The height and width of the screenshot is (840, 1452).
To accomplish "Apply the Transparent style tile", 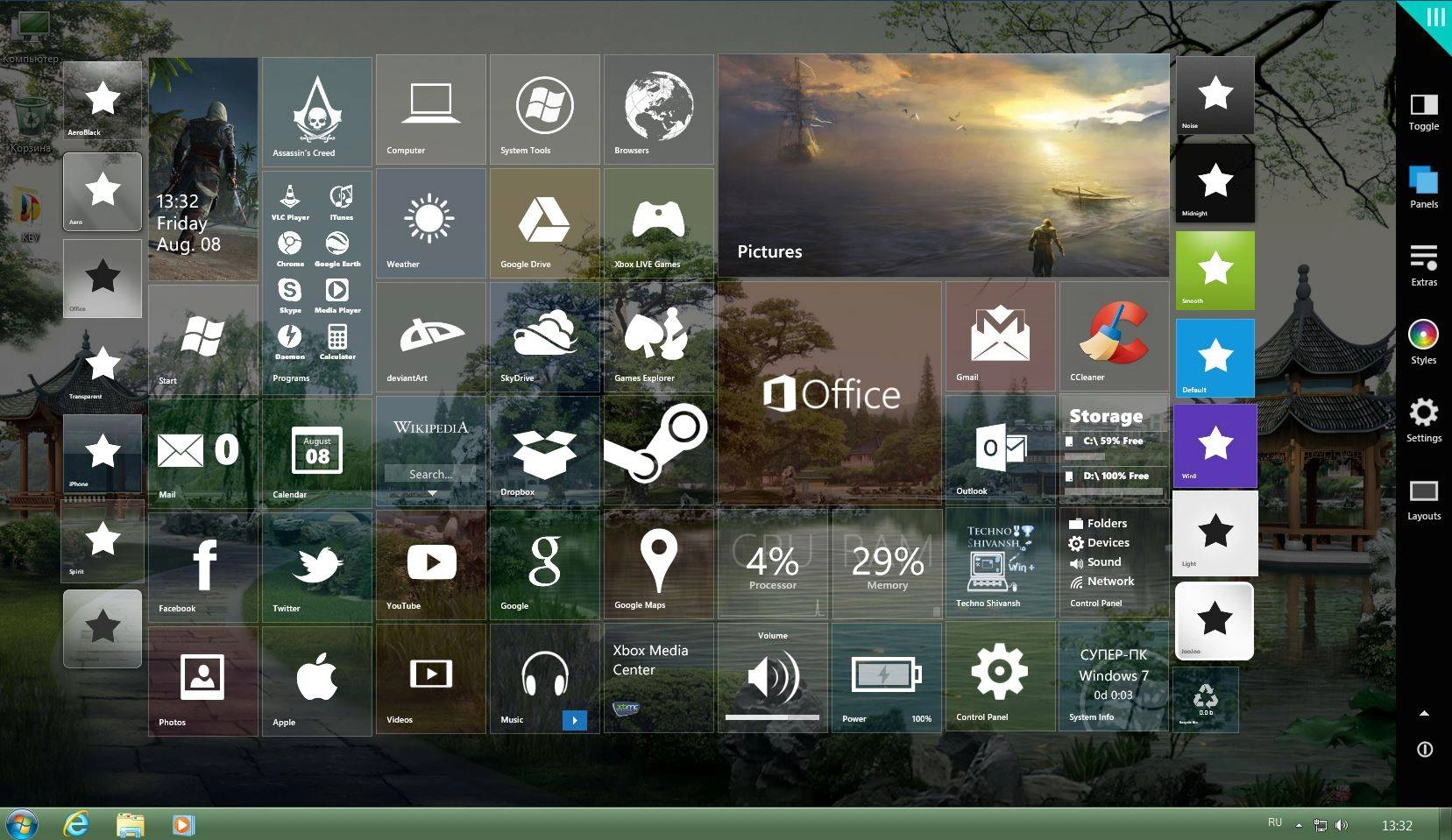I will coord(103,365).
